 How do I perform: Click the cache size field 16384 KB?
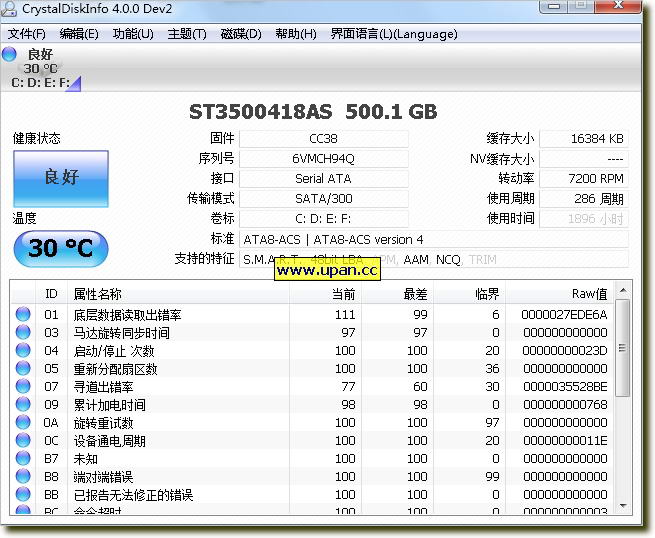coord(584,139)
